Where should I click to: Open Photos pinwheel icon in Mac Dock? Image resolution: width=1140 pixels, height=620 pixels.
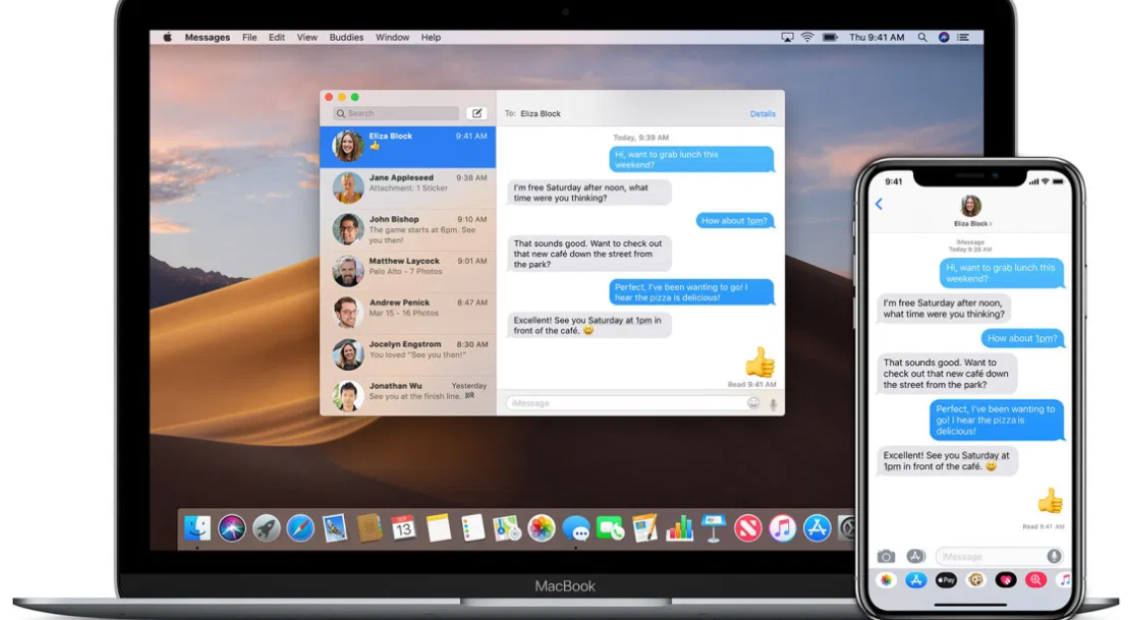coord(541,528)
